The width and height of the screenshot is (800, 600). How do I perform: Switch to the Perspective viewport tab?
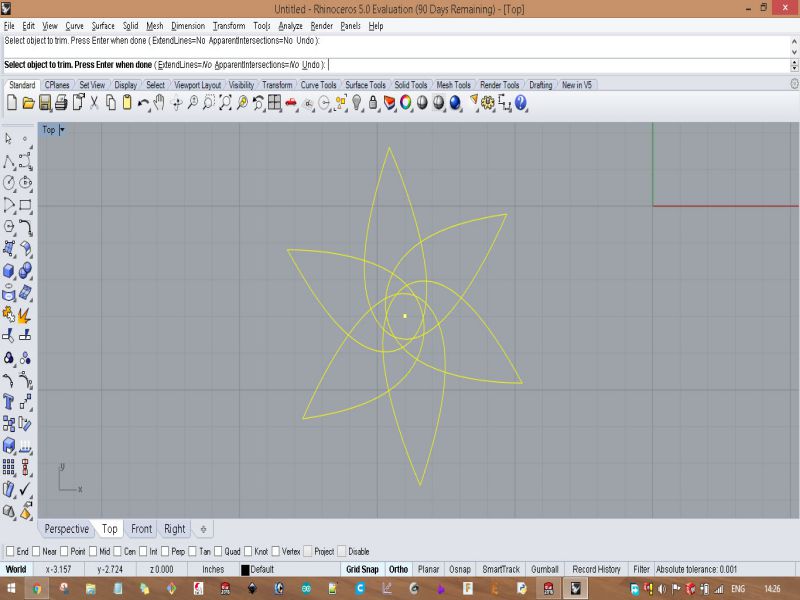point(66,529)
